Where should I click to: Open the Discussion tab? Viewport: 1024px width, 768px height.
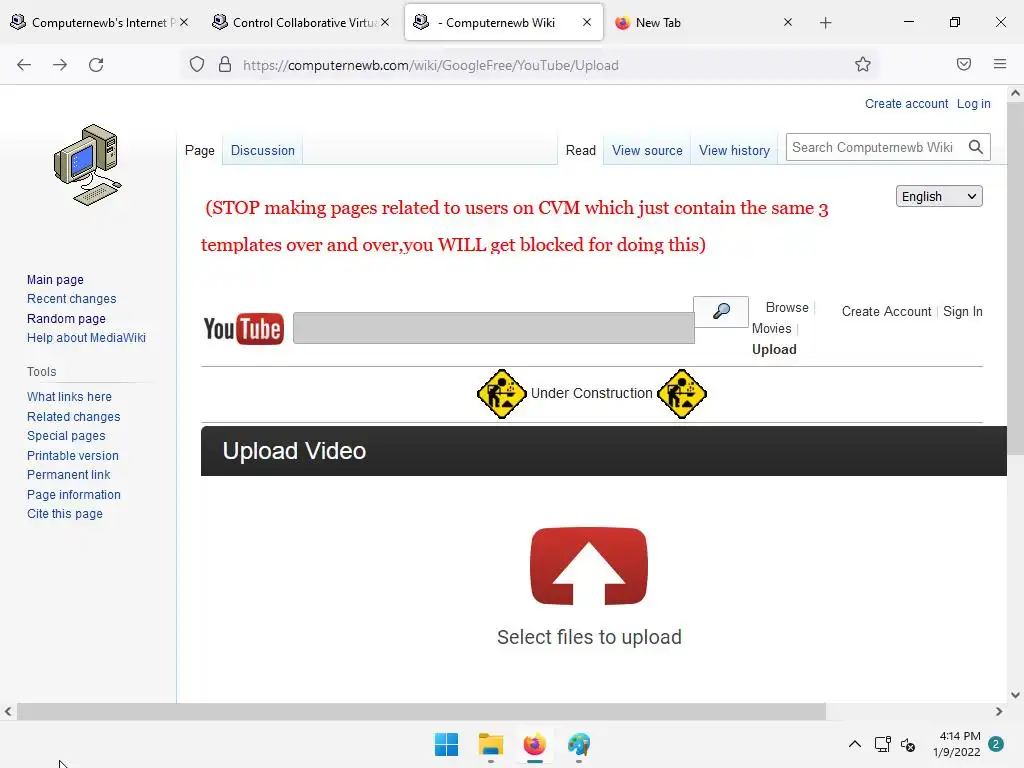(x=263, y=150)
